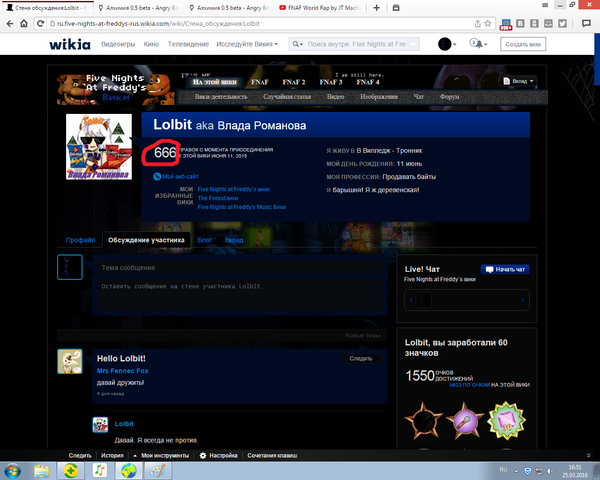Open the FNAF 2 navigation menu
This screenshot has height=480, width=600.
[293, 82]
